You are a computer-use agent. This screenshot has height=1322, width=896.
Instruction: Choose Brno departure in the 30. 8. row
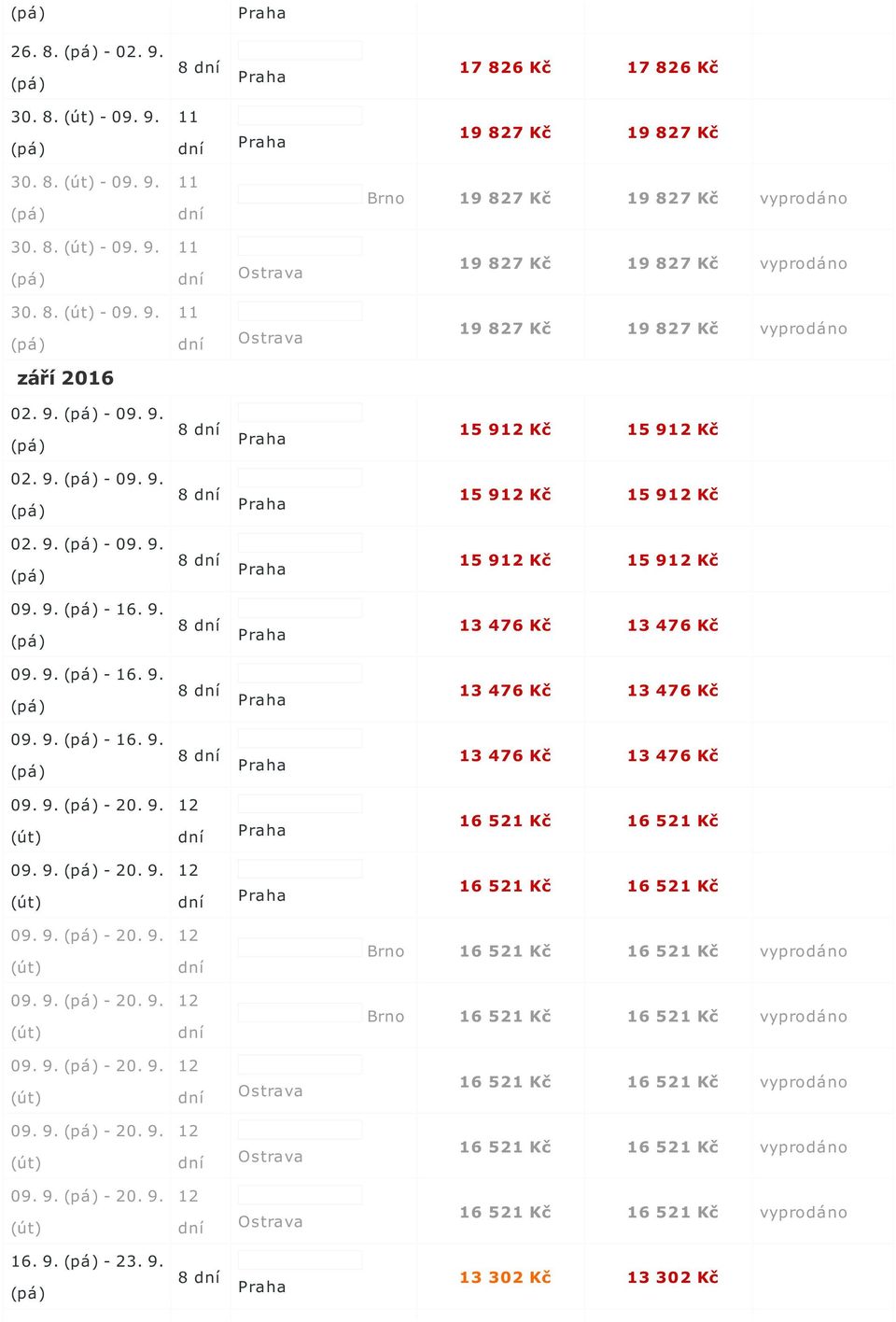(385, 198)
